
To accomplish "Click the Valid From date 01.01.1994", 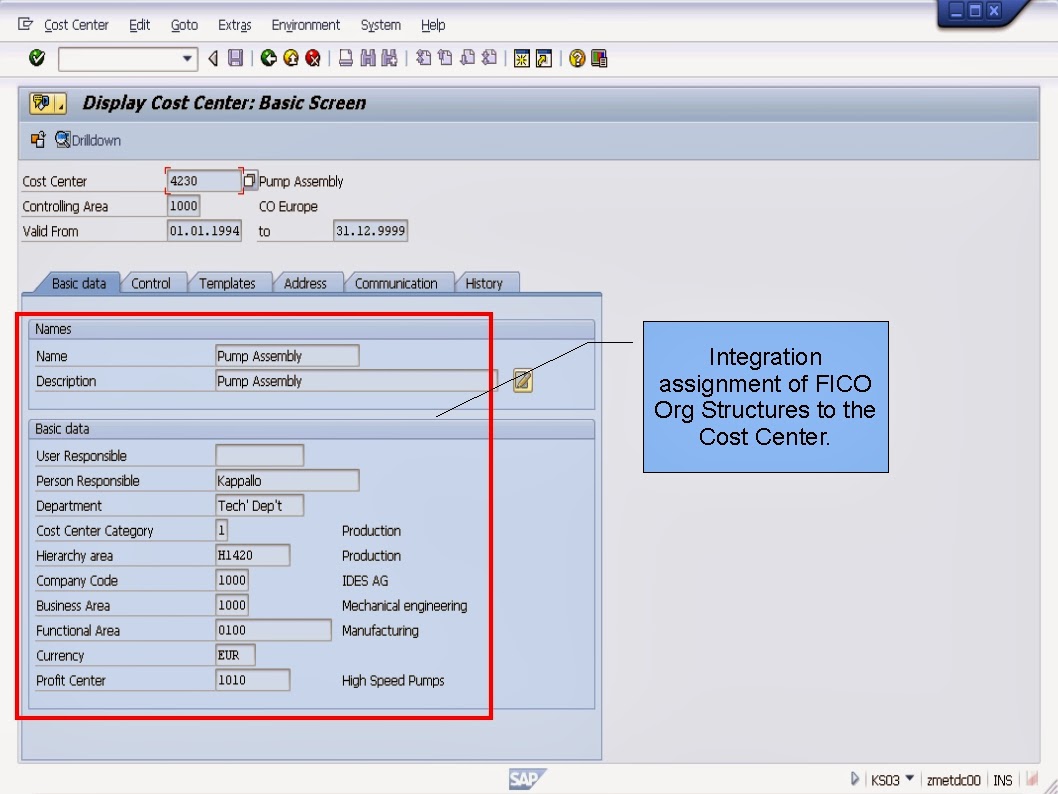I will point(204,231).
